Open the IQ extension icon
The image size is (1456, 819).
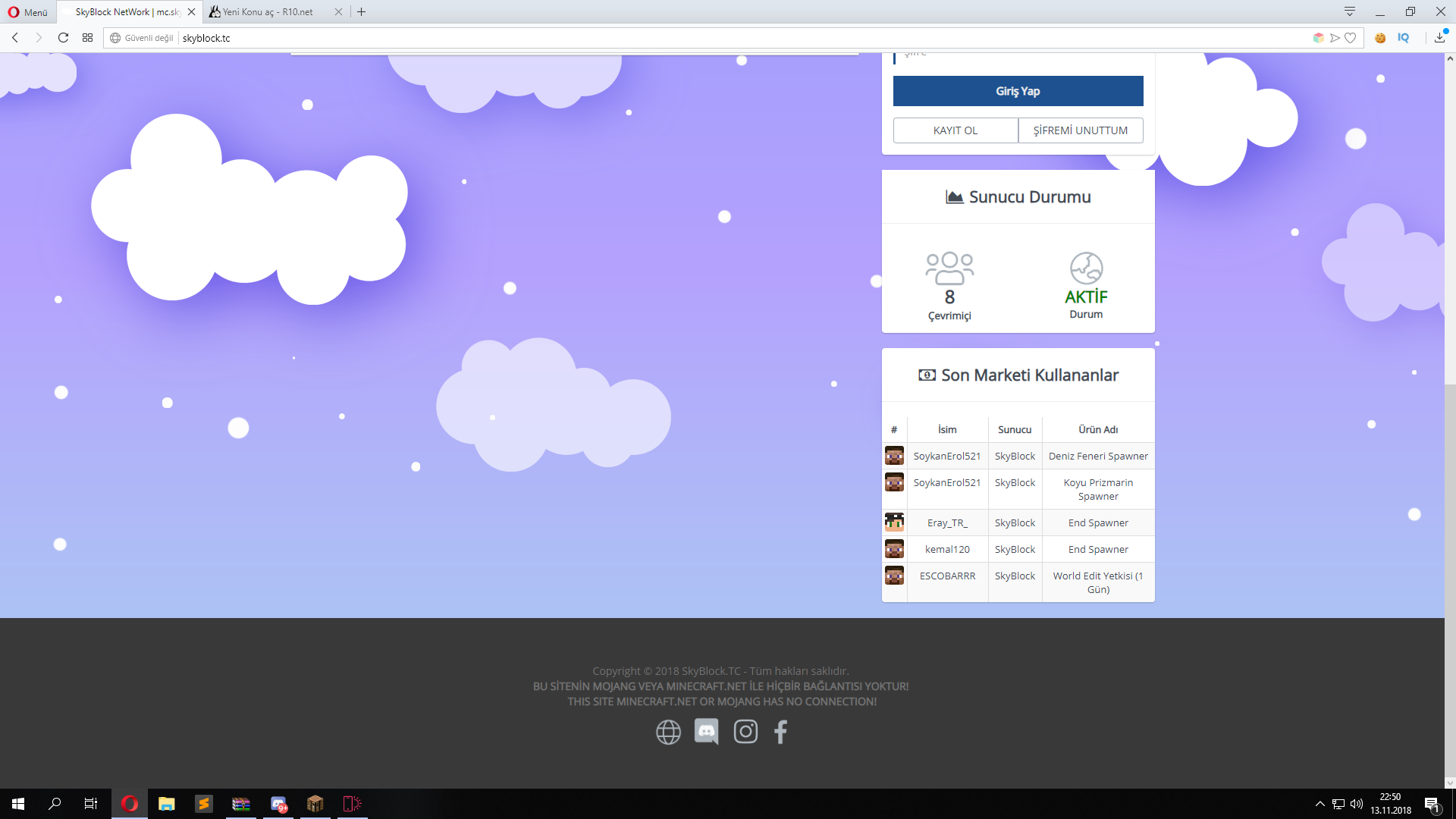(x=1404, y=38)
